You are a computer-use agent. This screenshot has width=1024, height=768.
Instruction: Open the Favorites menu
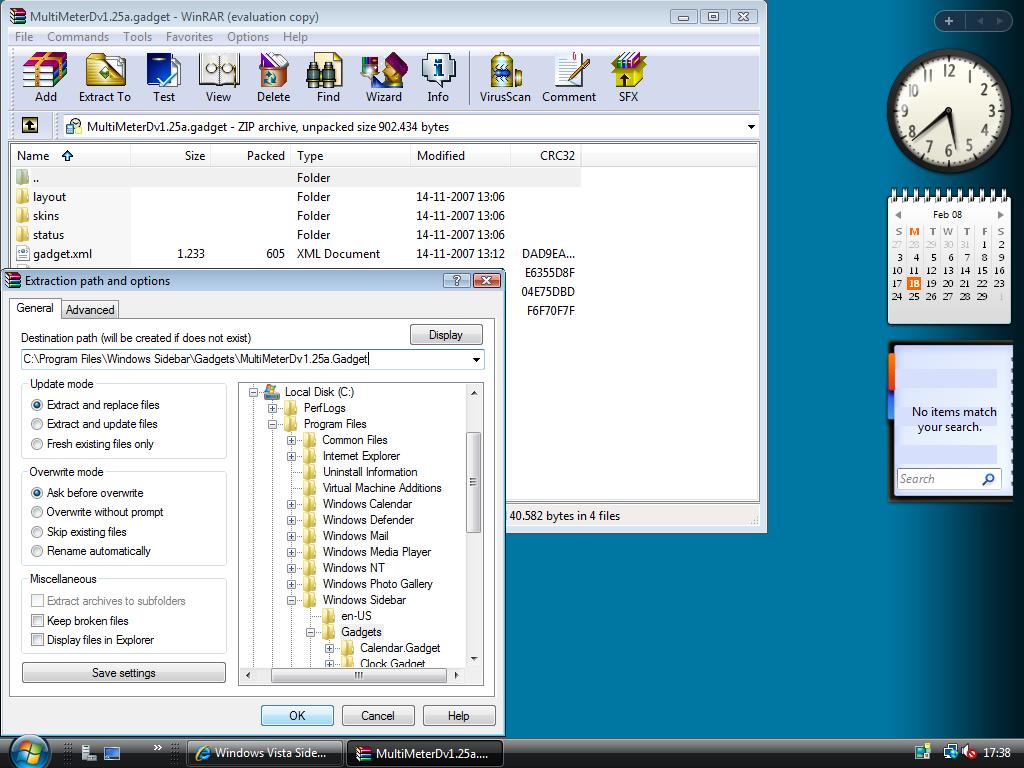pos(189,37)
